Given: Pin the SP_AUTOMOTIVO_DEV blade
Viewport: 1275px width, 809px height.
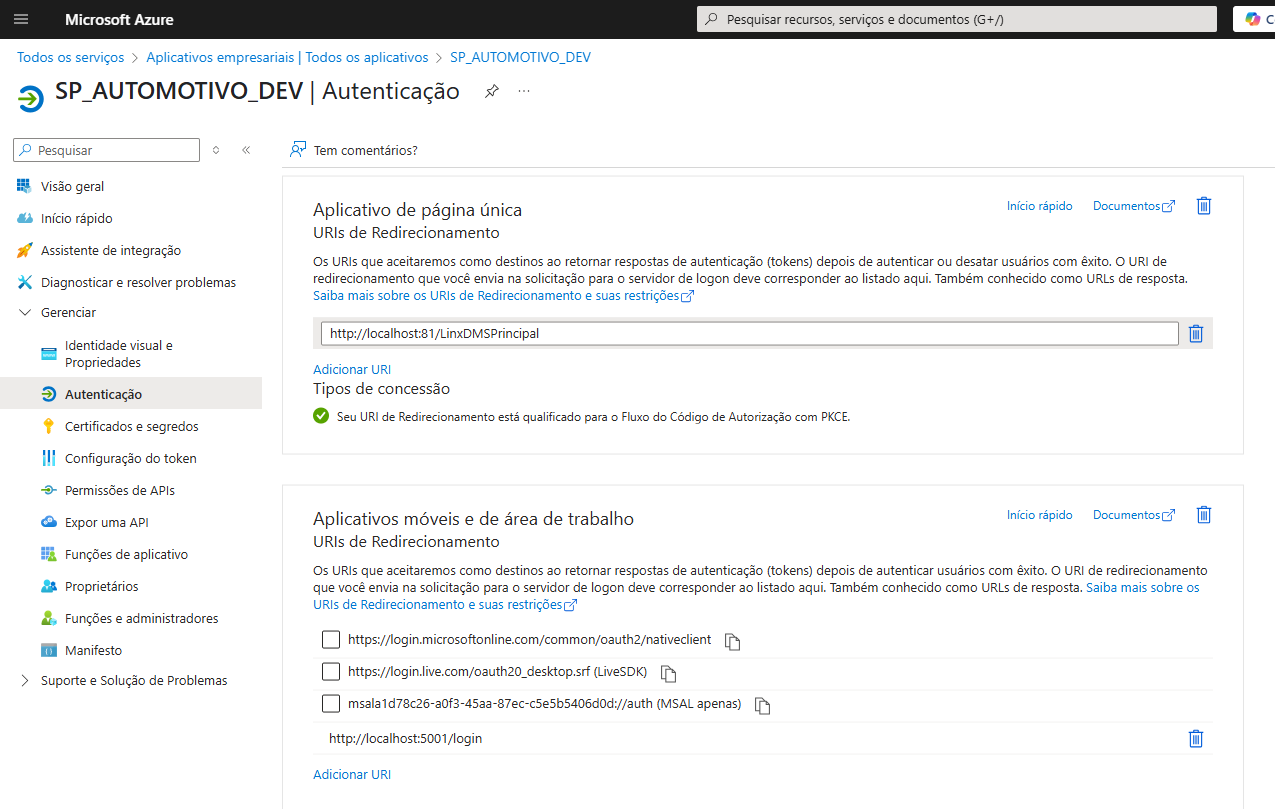Looking at the screenshot, I should pos(491,91).
